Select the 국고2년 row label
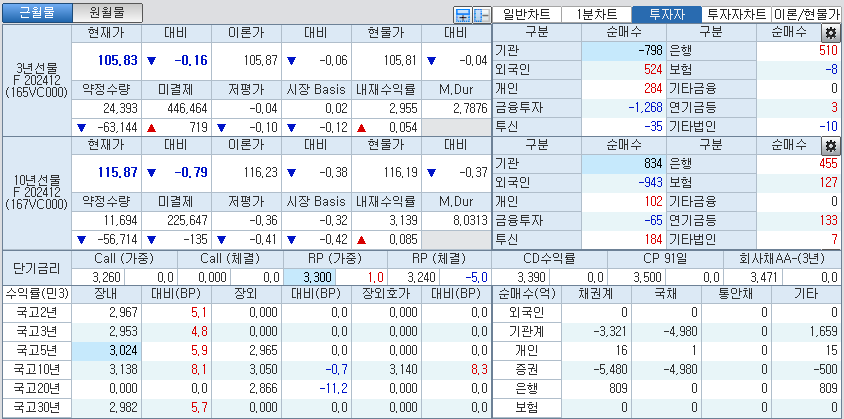 coord(37,312)
